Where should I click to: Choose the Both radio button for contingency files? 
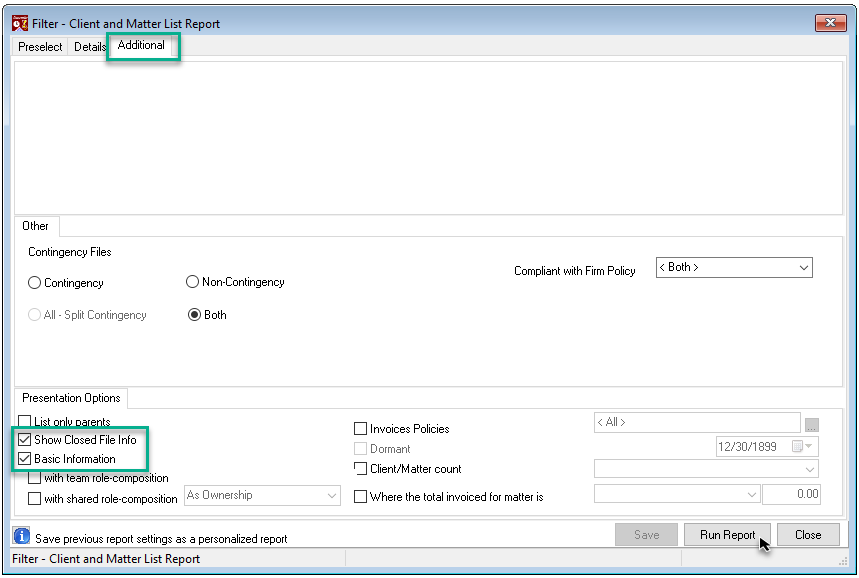tap(194, 315)
